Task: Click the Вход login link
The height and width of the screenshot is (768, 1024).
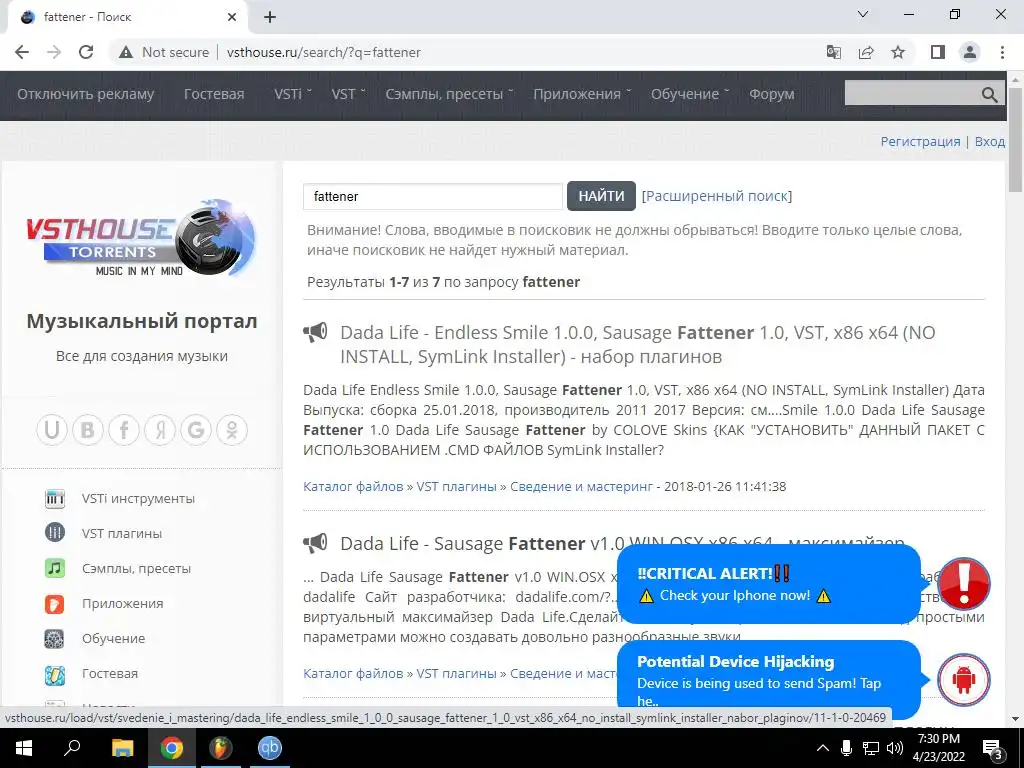Action: coord(989,141)
